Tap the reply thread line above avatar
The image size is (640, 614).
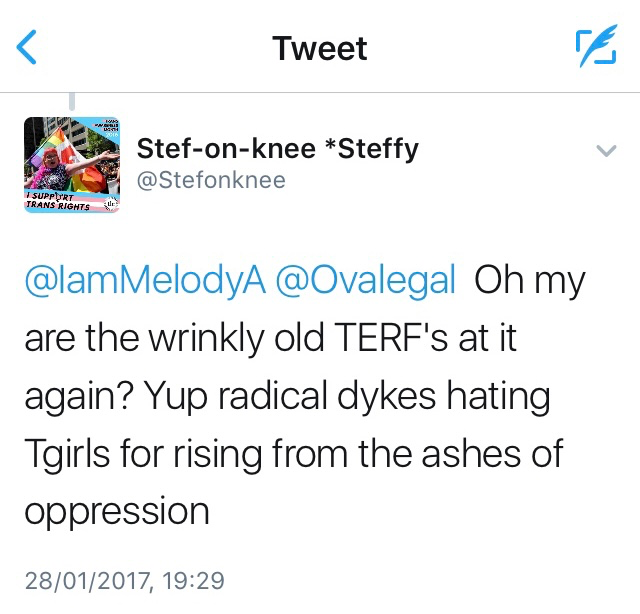pyautogui.click(x=72, y=101)
